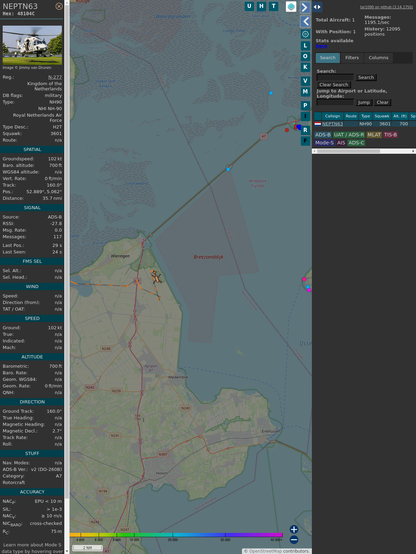
Task: Sort table by Alt. (ft) column header
Action: (400, 116)
